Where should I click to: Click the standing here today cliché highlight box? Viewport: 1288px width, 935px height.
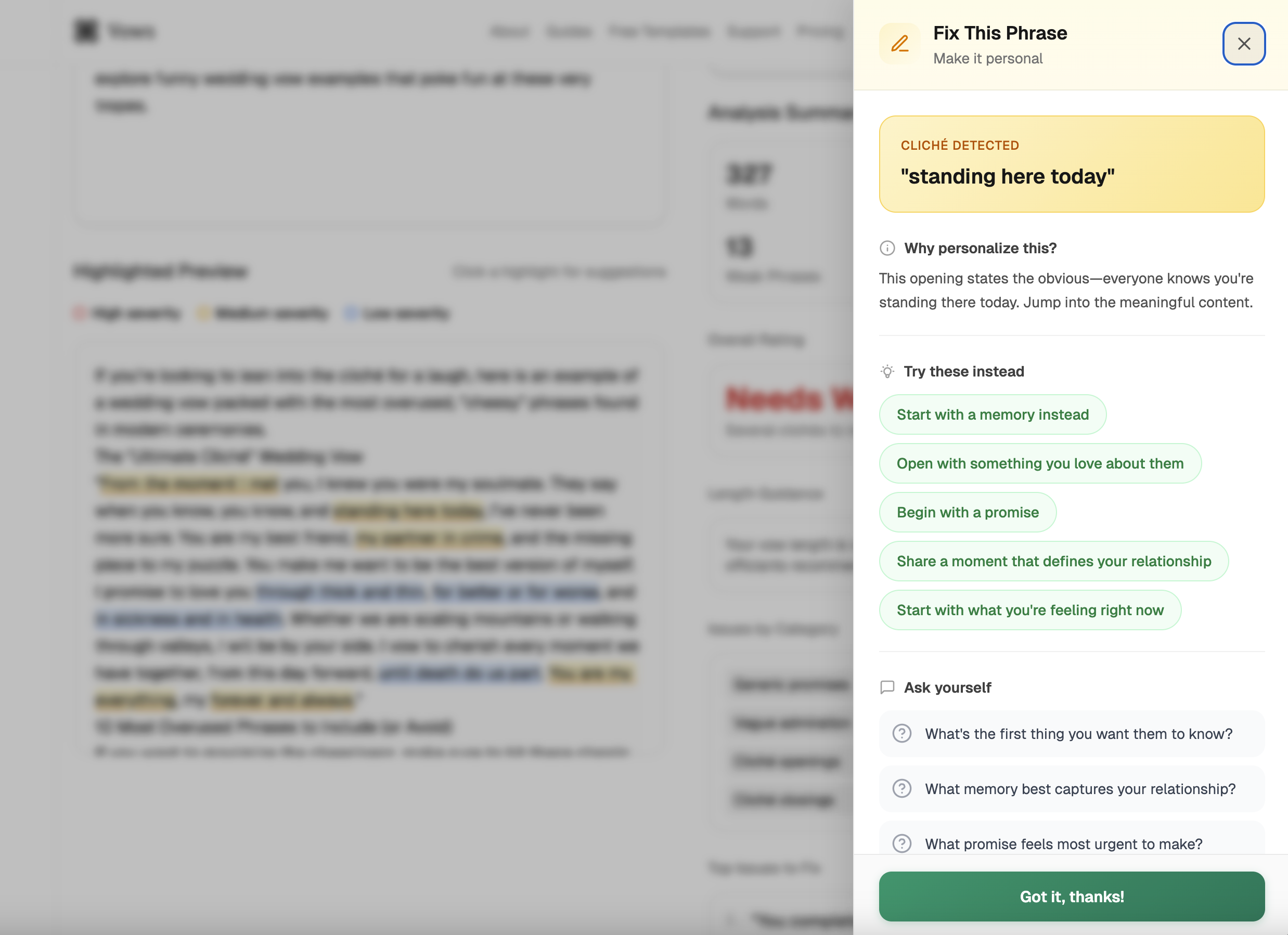(x=1072, y=165)
